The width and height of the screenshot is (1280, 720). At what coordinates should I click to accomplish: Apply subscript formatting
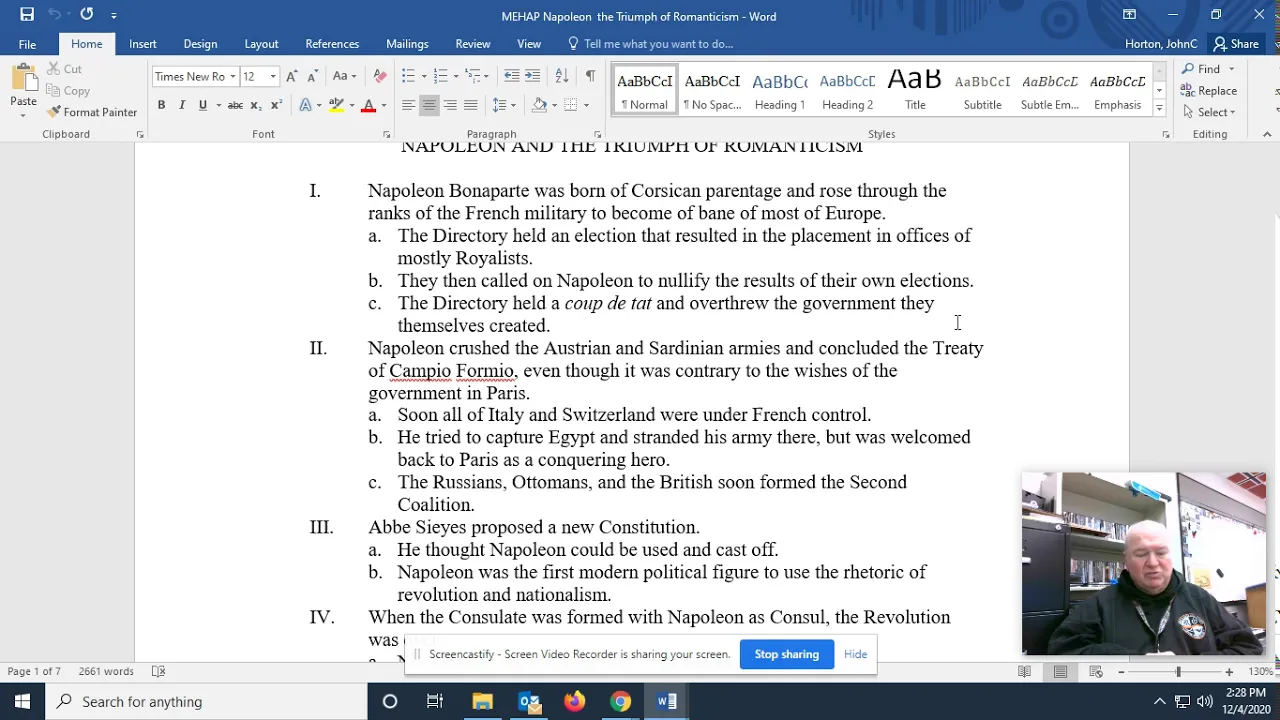(x=256, y=105)
